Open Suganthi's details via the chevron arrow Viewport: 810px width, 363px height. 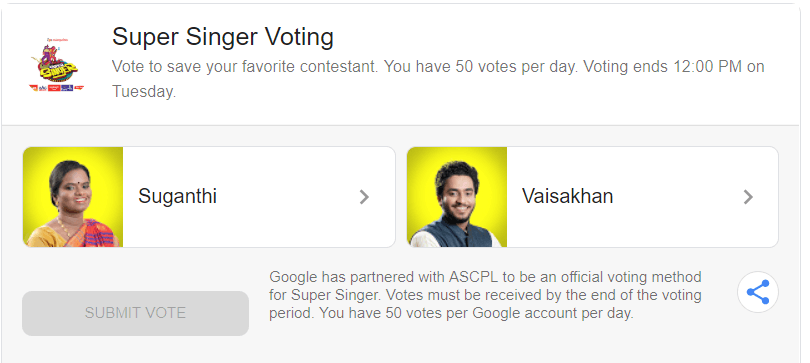364,197
